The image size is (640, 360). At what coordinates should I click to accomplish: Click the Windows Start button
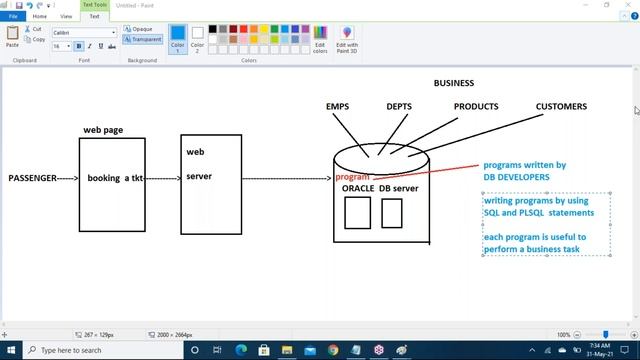pos(11,350)
